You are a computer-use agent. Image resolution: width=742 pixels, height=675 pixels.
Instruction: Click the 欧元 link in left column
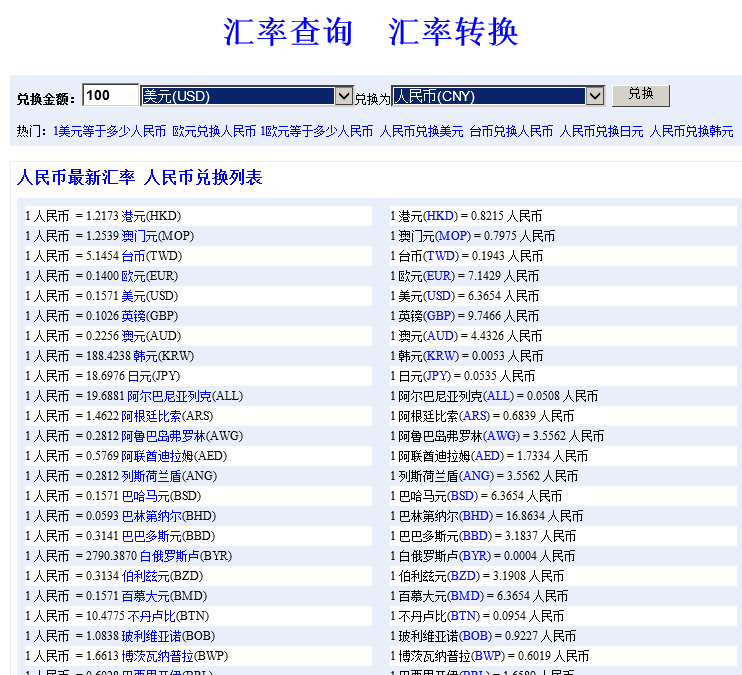(x=133, y=276)
